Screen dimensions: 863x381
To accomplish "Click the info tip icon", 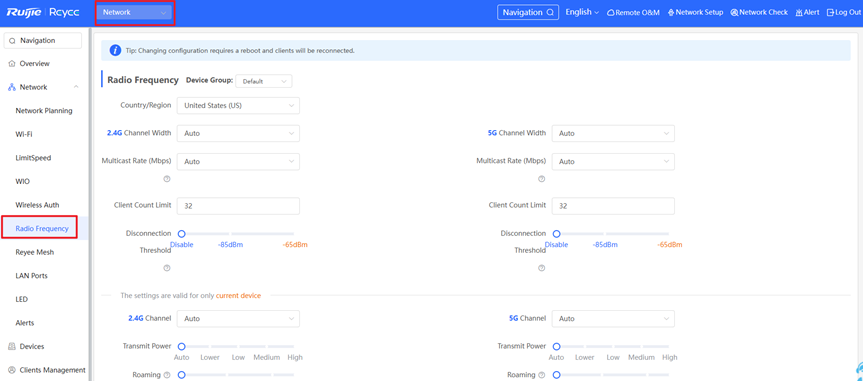I will pyautogui.click(x=115, y=50).
